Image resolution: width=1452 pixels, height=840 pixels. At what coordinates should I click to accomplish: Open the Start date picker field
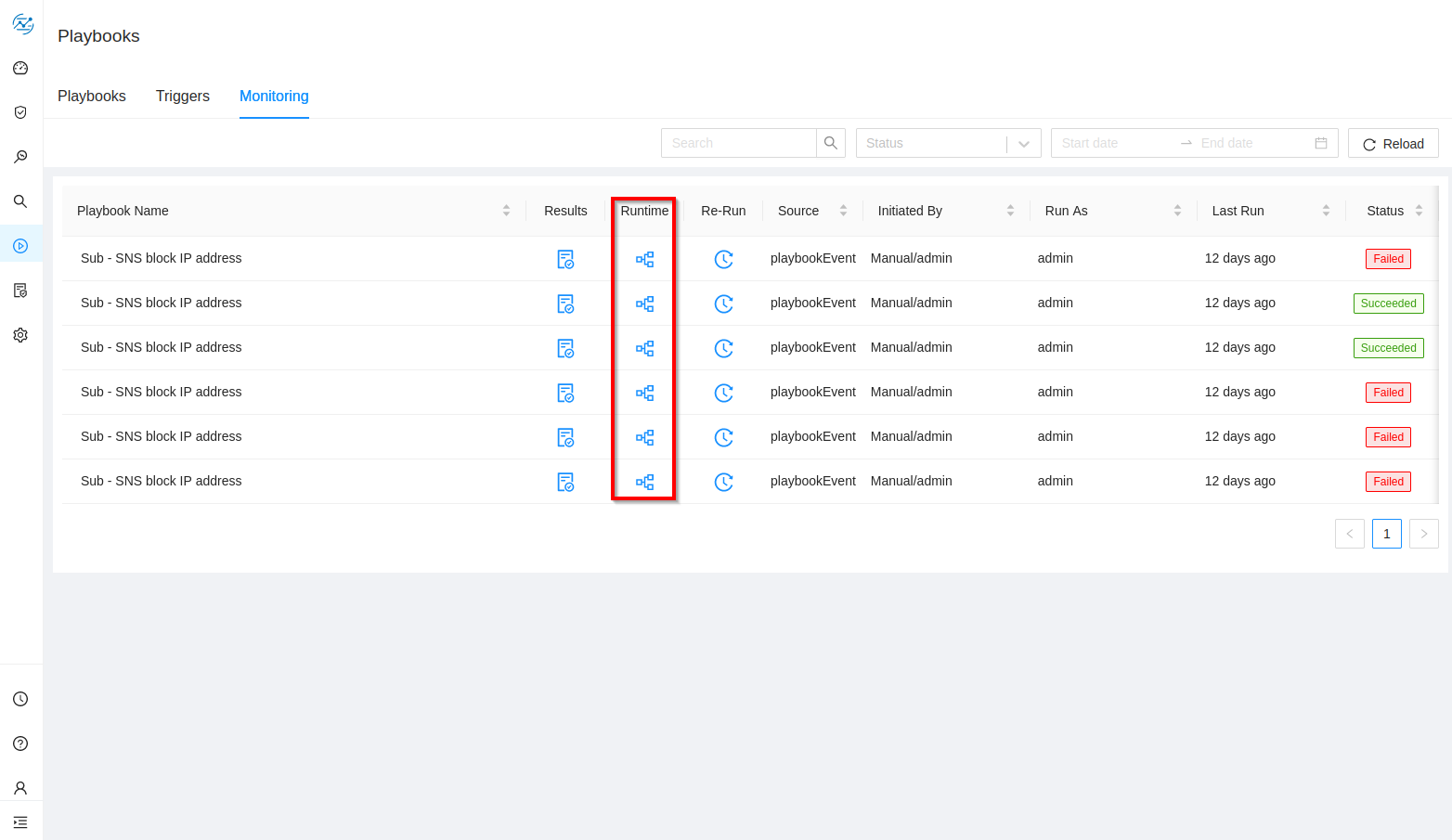tap(1114, 143)
